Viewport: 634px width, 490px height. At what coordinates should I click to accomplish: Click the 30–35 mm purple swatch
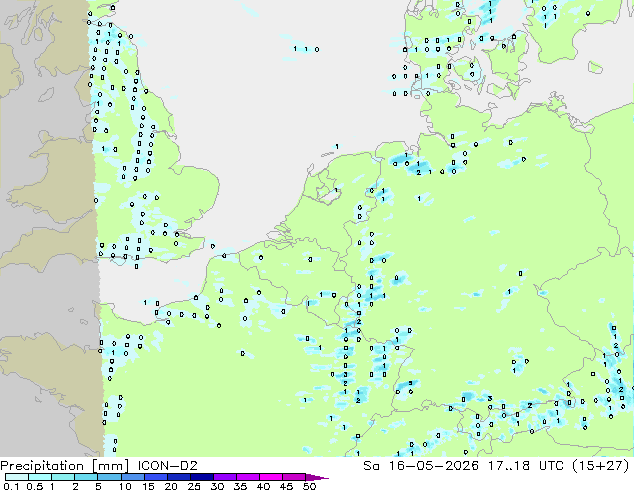[x=224, y=477]
